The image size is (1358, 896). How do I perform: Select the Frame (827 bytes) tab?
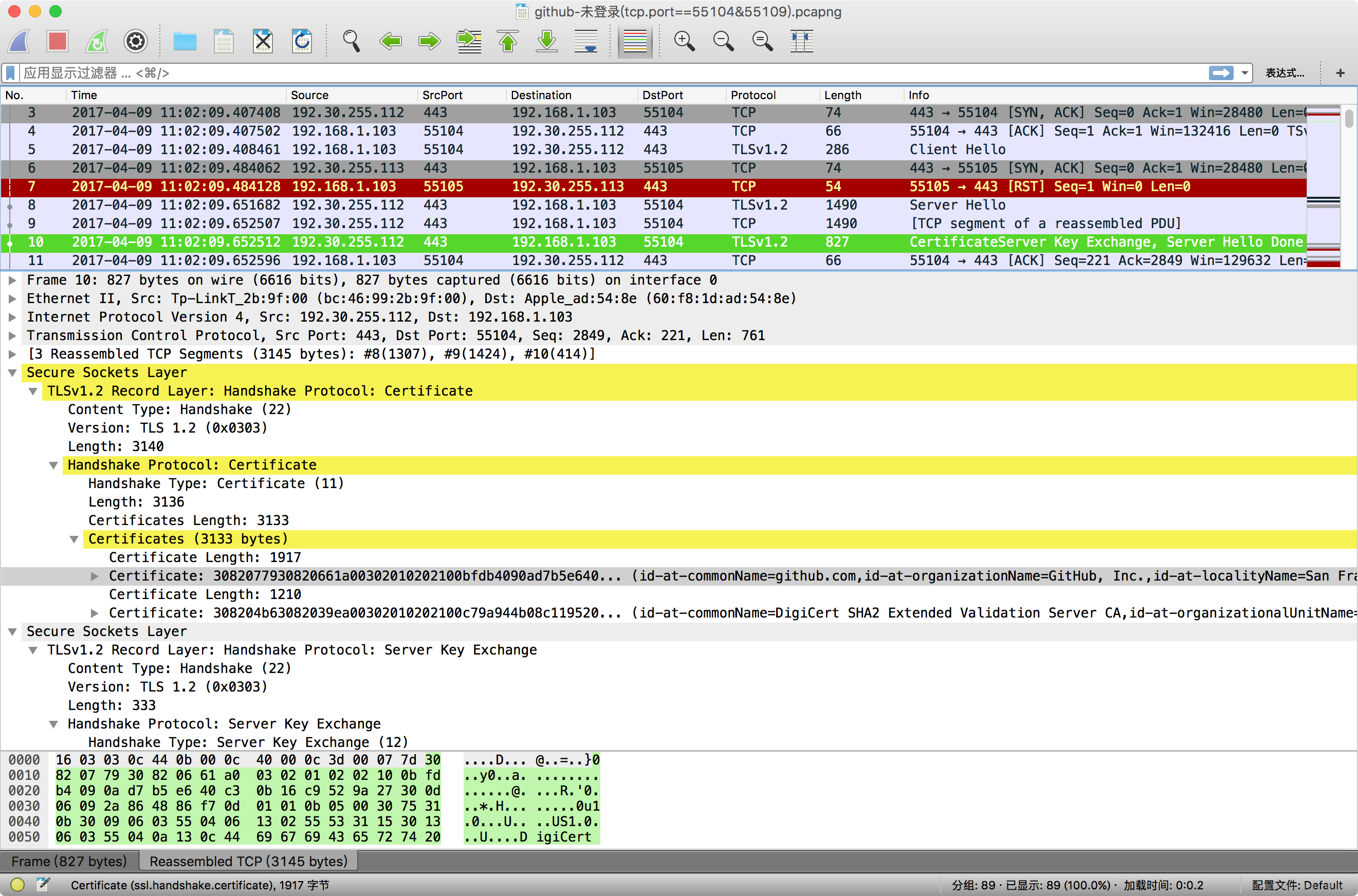(70, 861)
